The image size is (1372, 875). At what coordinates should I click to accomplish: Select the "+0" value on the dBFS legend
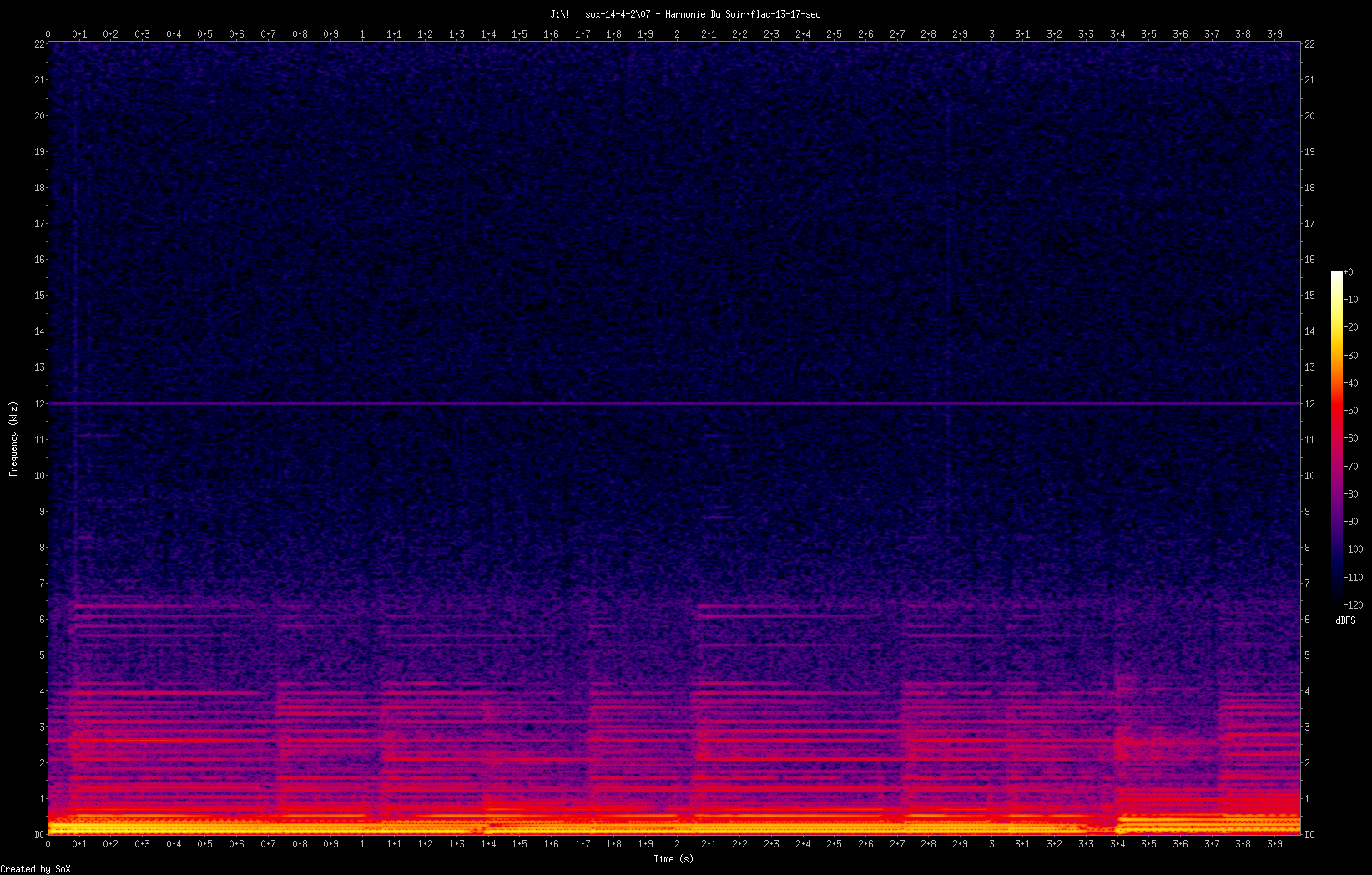tap(1349, 272)
